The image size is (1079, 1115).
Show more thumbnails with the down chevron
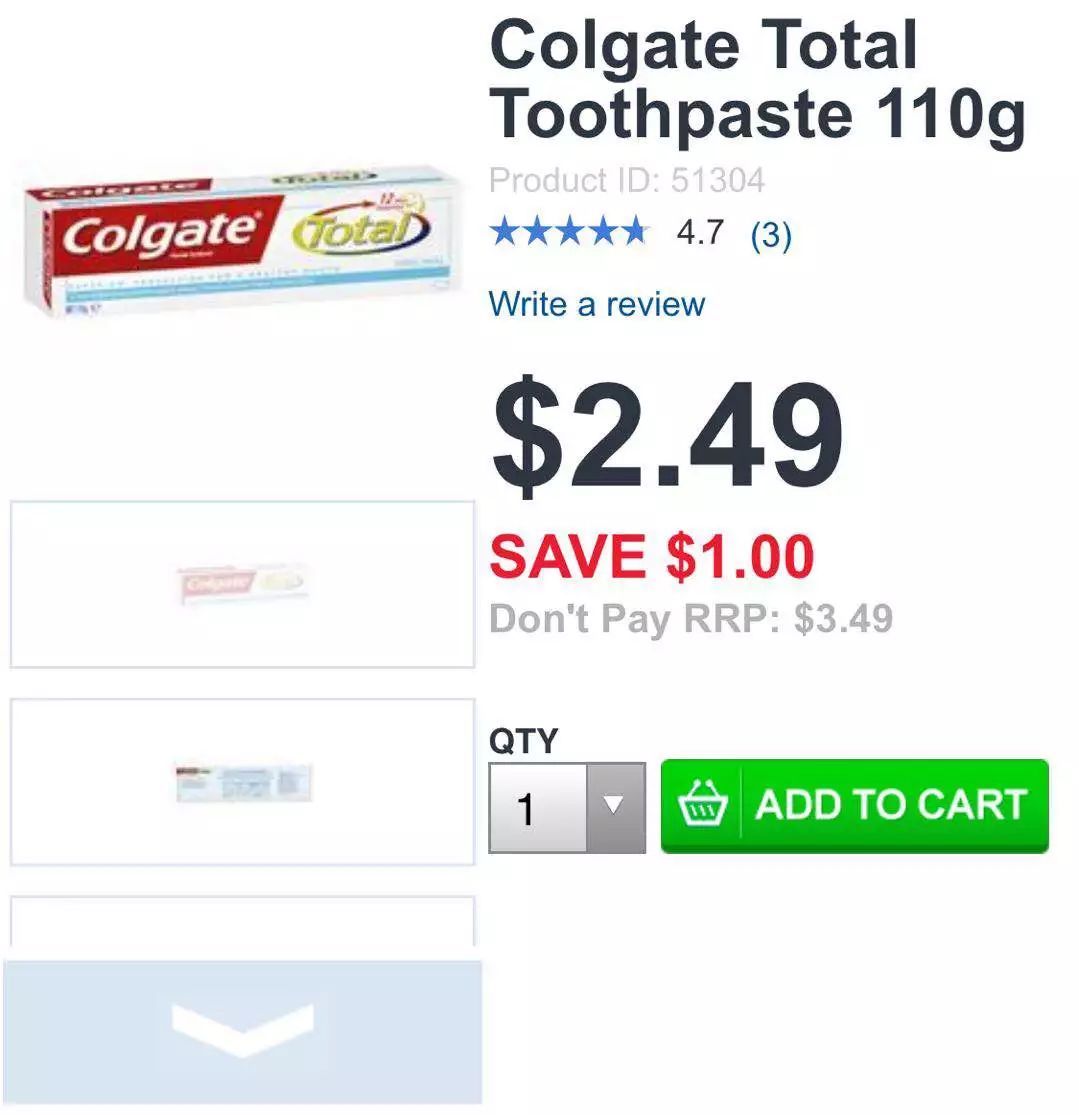tap(243, 1032)
